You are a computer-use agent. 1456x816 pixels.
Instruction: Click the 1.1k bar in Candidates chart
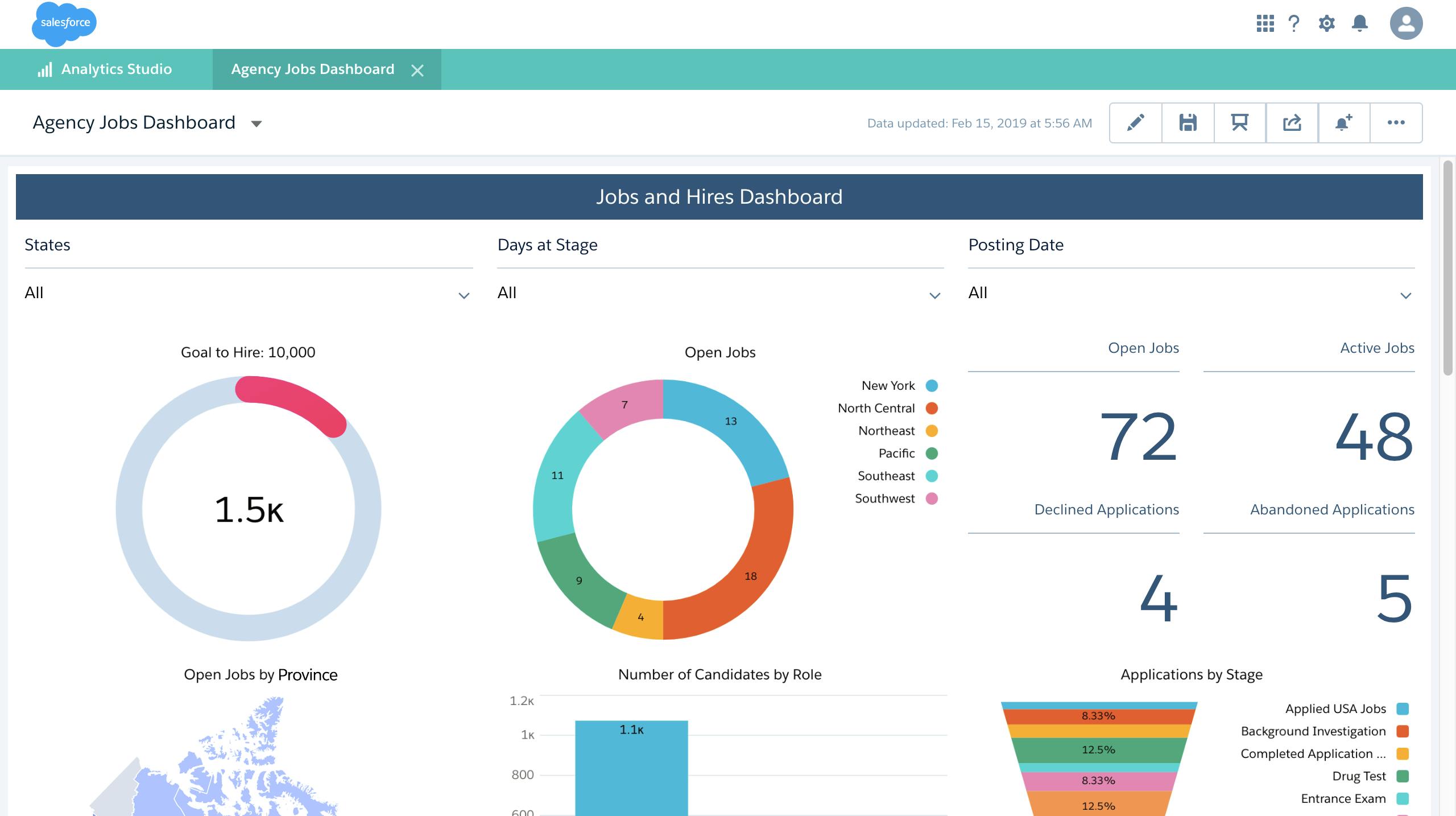[x=631, y=768]
